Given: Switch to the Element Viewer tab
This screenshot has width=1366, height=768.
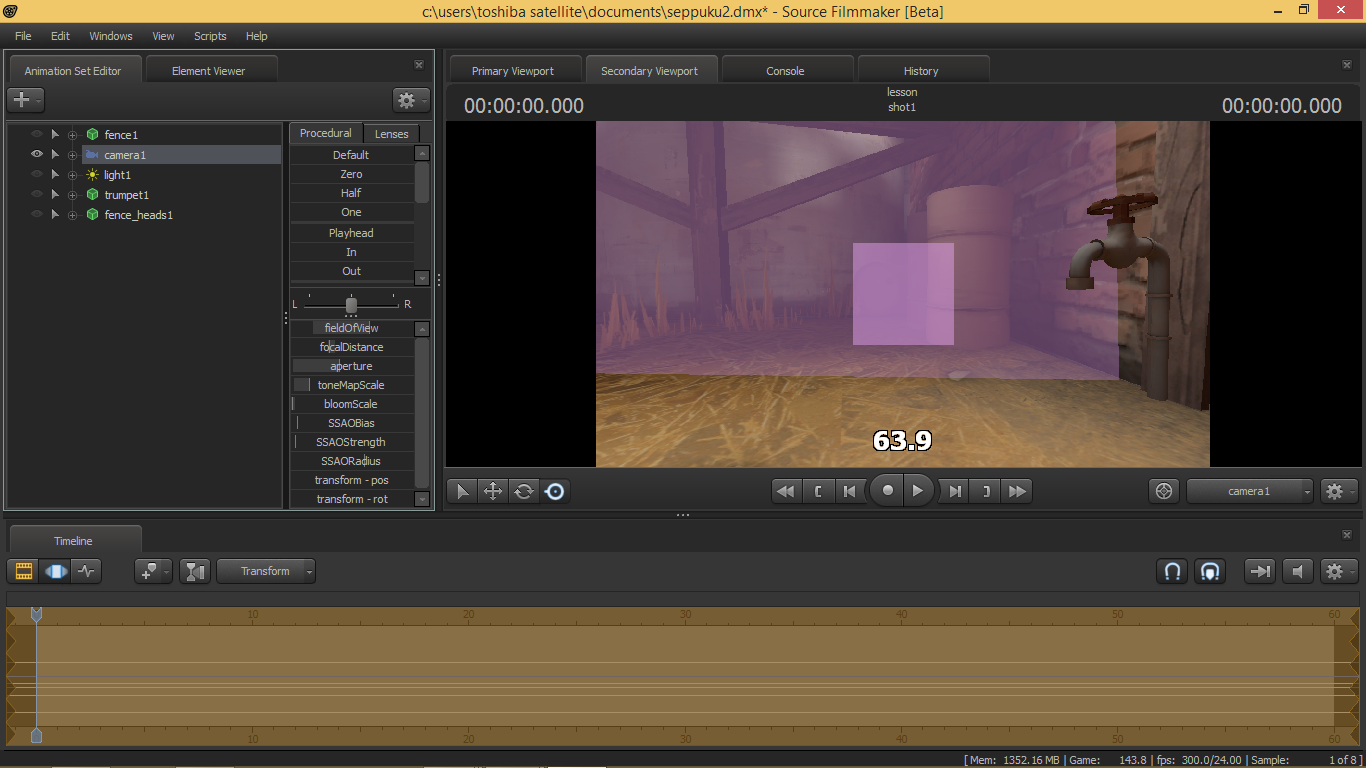Looking at the screenshot, I should (x=208, y=71).
